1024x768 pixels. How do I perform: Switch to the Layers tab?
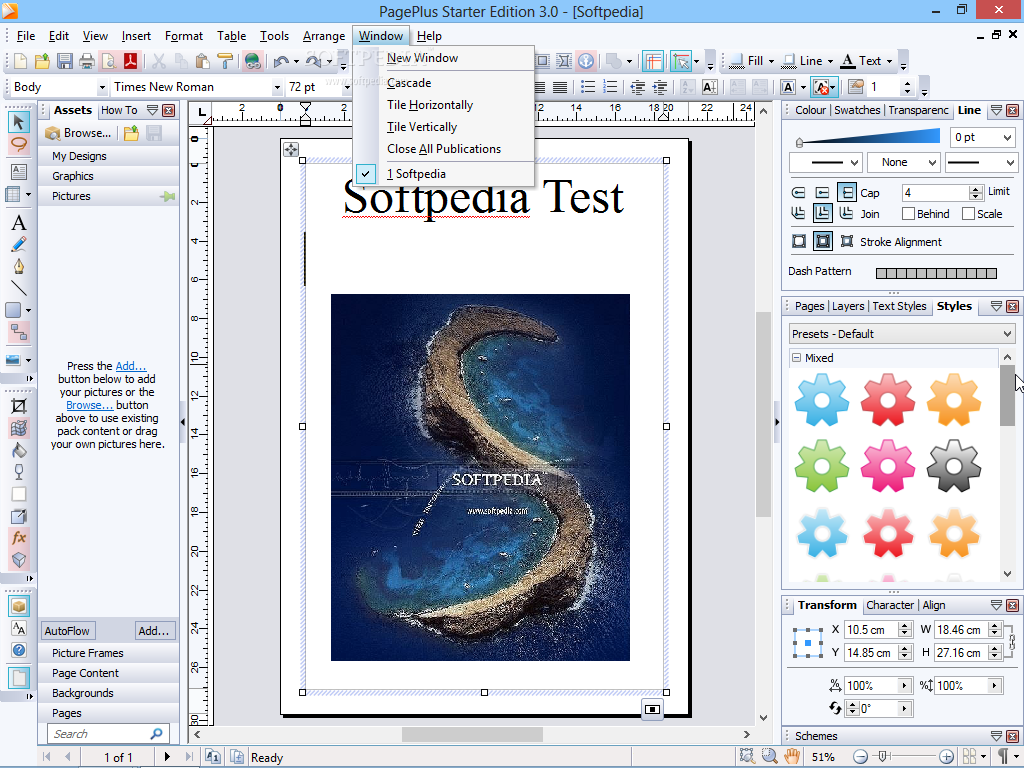(x=848, y=306)
